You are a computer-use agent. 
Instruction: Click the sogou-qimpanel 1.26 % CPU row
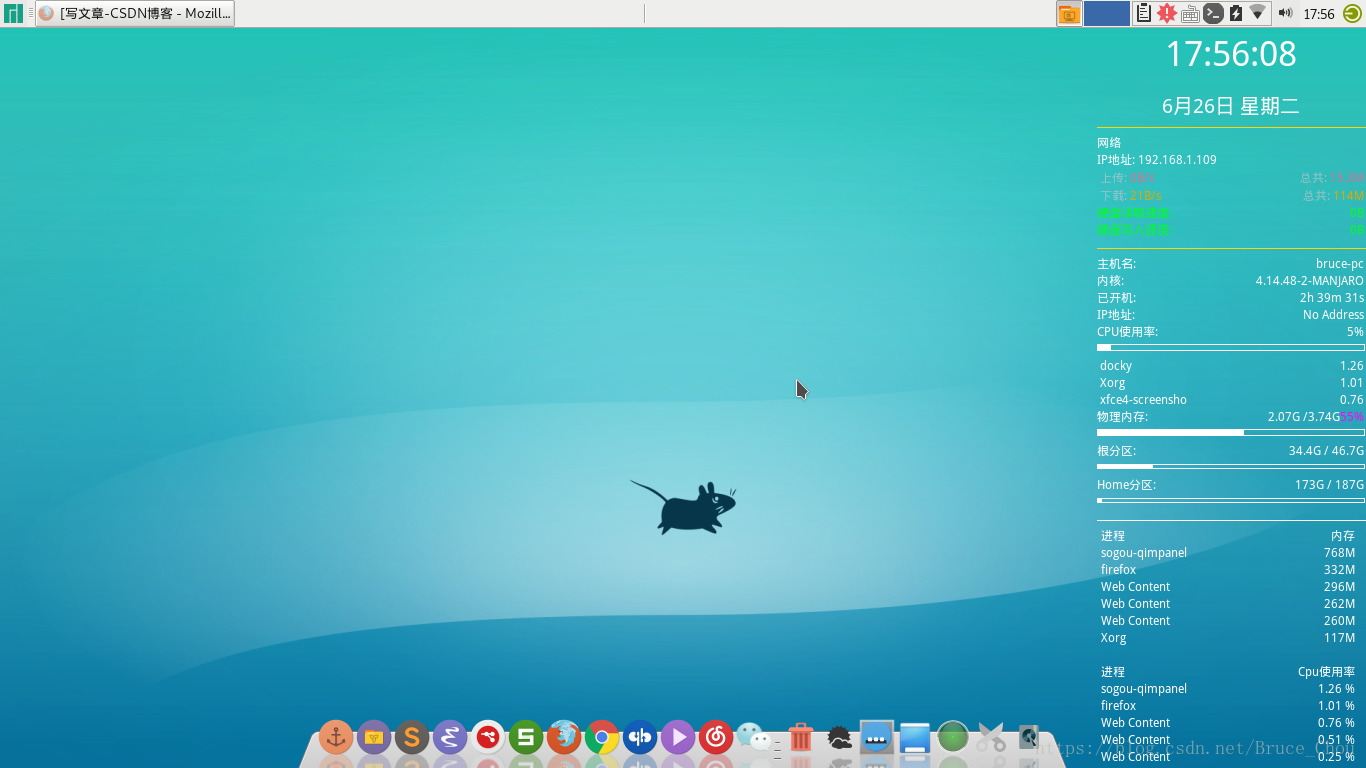click(1228, 689)
